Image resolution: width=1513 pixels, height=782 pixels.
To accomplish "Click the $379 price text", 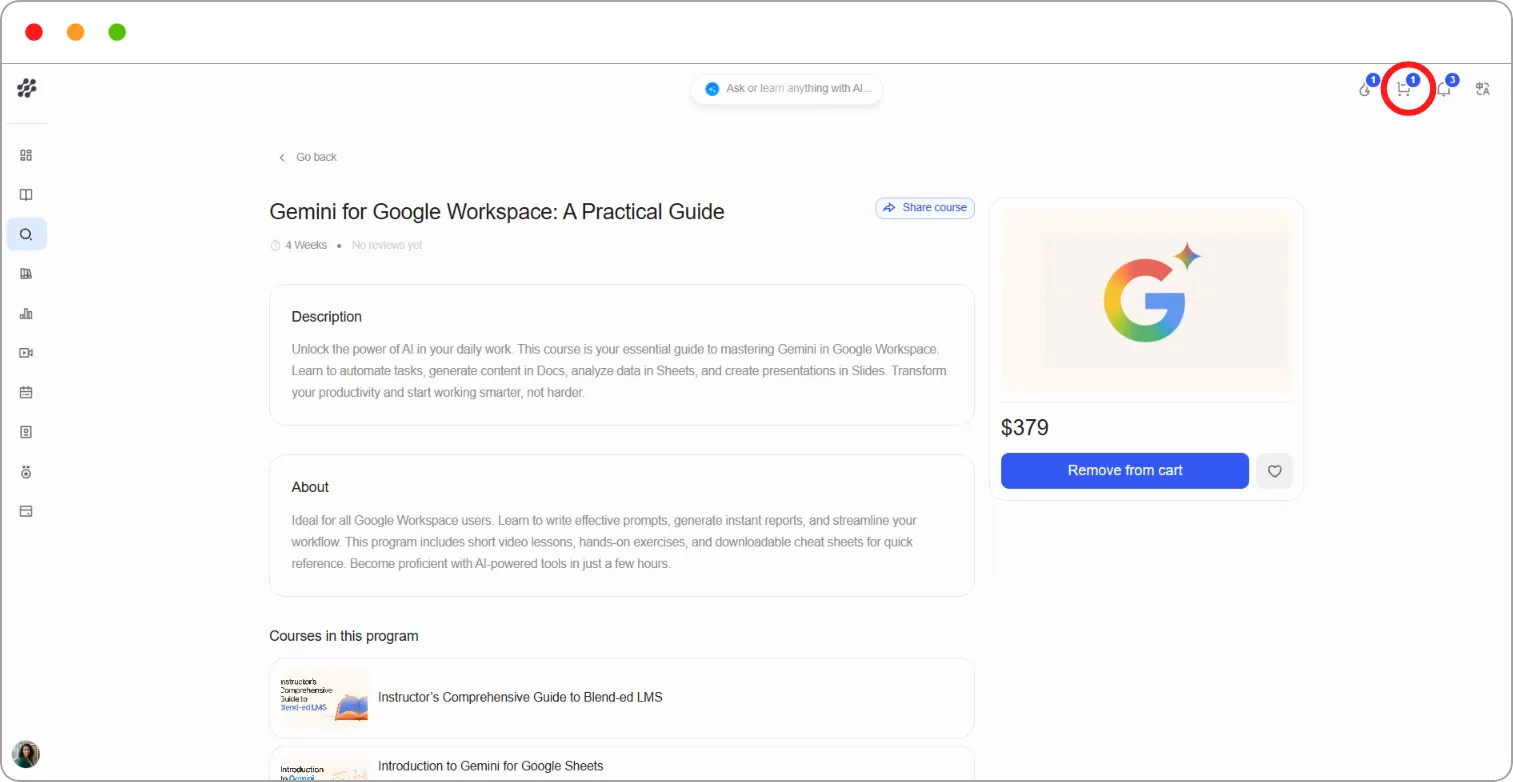I will pos(1025,428).
